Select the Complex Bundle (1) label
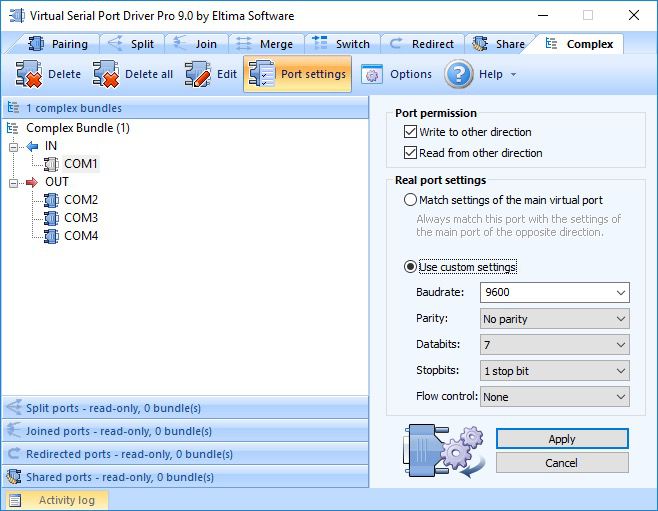Viewport: 658px width, 511px height. [x=78, y=128]
